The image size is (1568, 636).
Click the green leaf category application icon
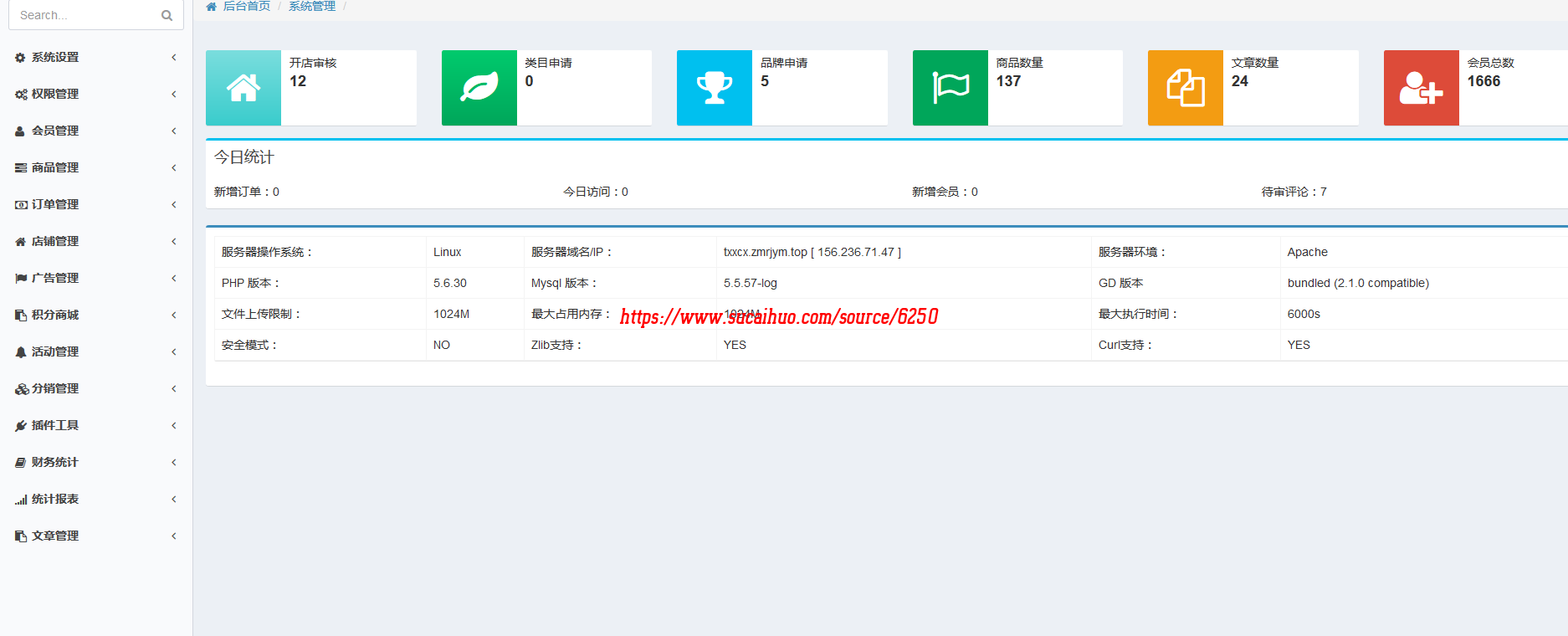479,88
